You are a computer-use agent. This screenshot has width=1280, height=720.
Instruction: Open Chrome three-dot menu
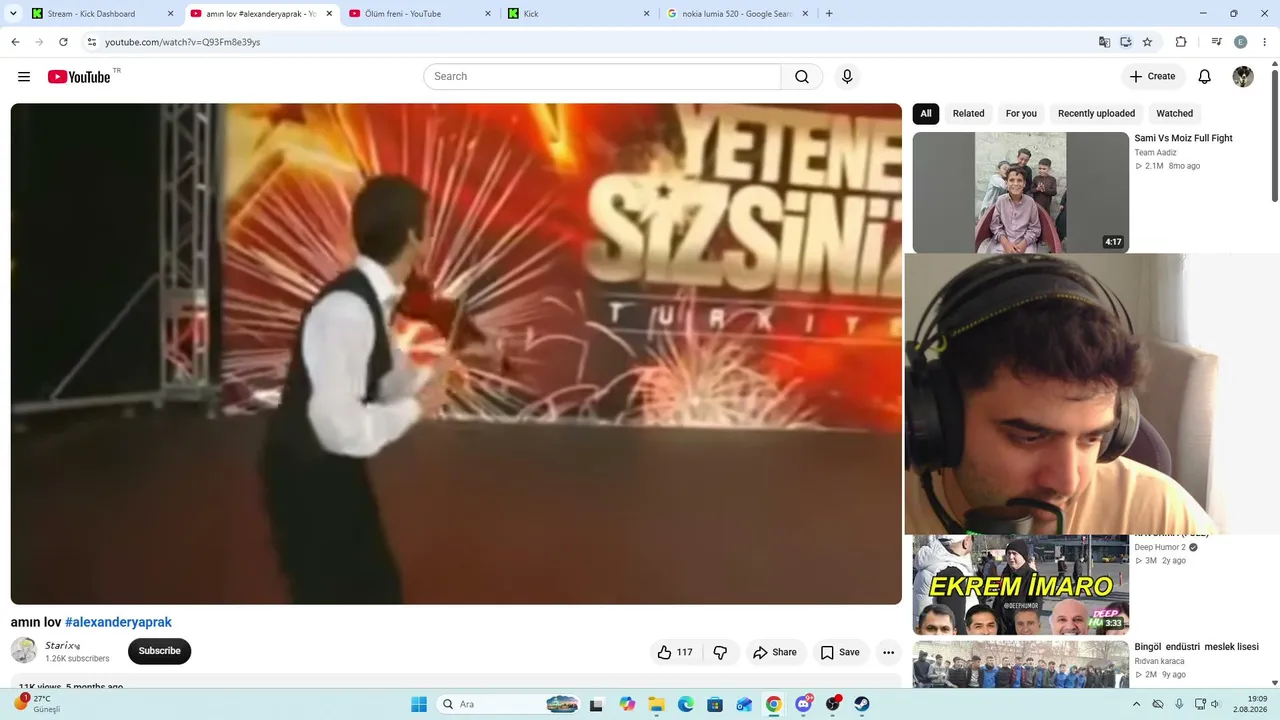pos(1264,42)
